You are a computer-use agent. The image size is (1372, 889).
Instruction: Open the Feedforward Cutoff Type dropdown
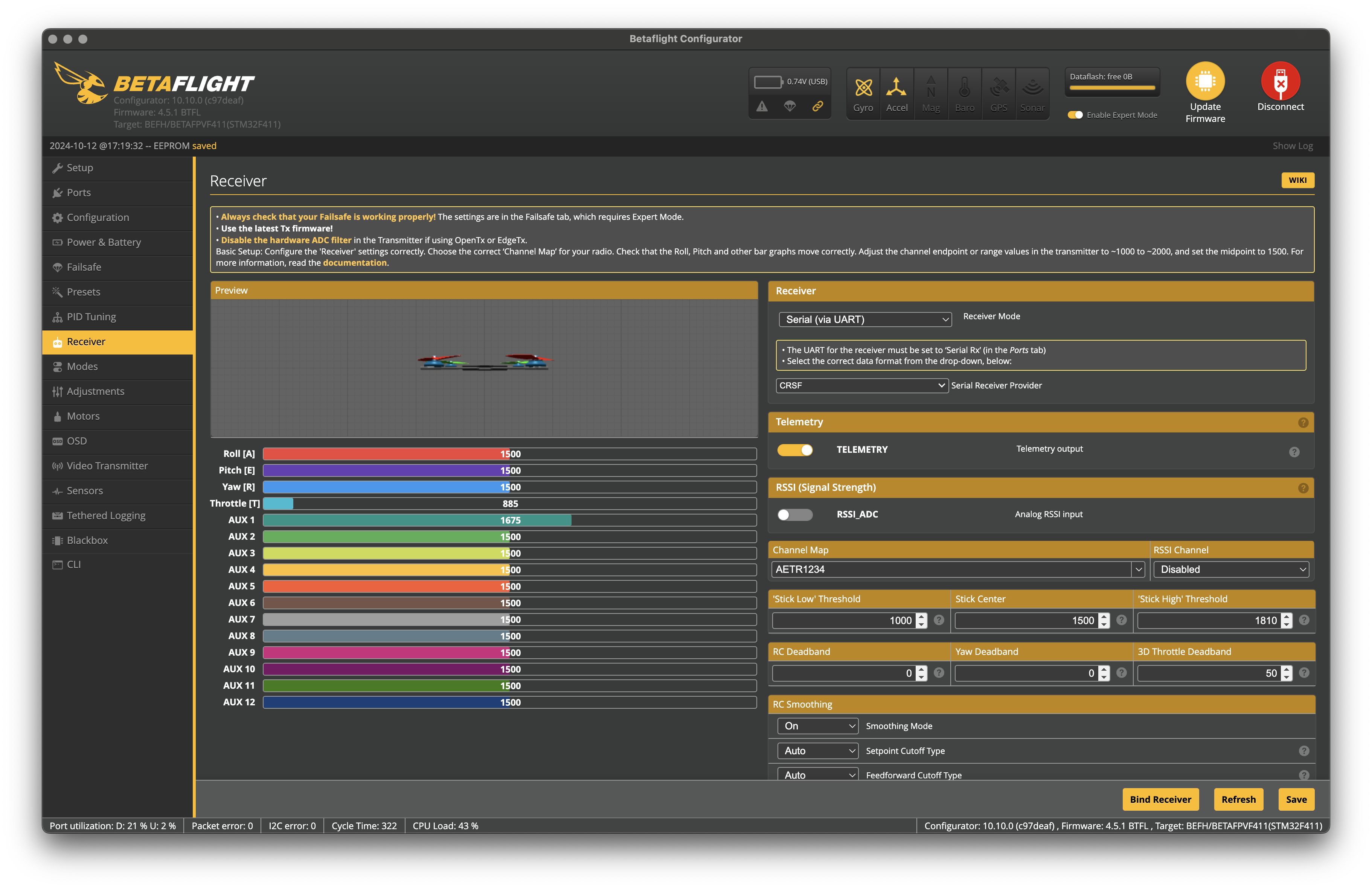click(x=818, y=774)
